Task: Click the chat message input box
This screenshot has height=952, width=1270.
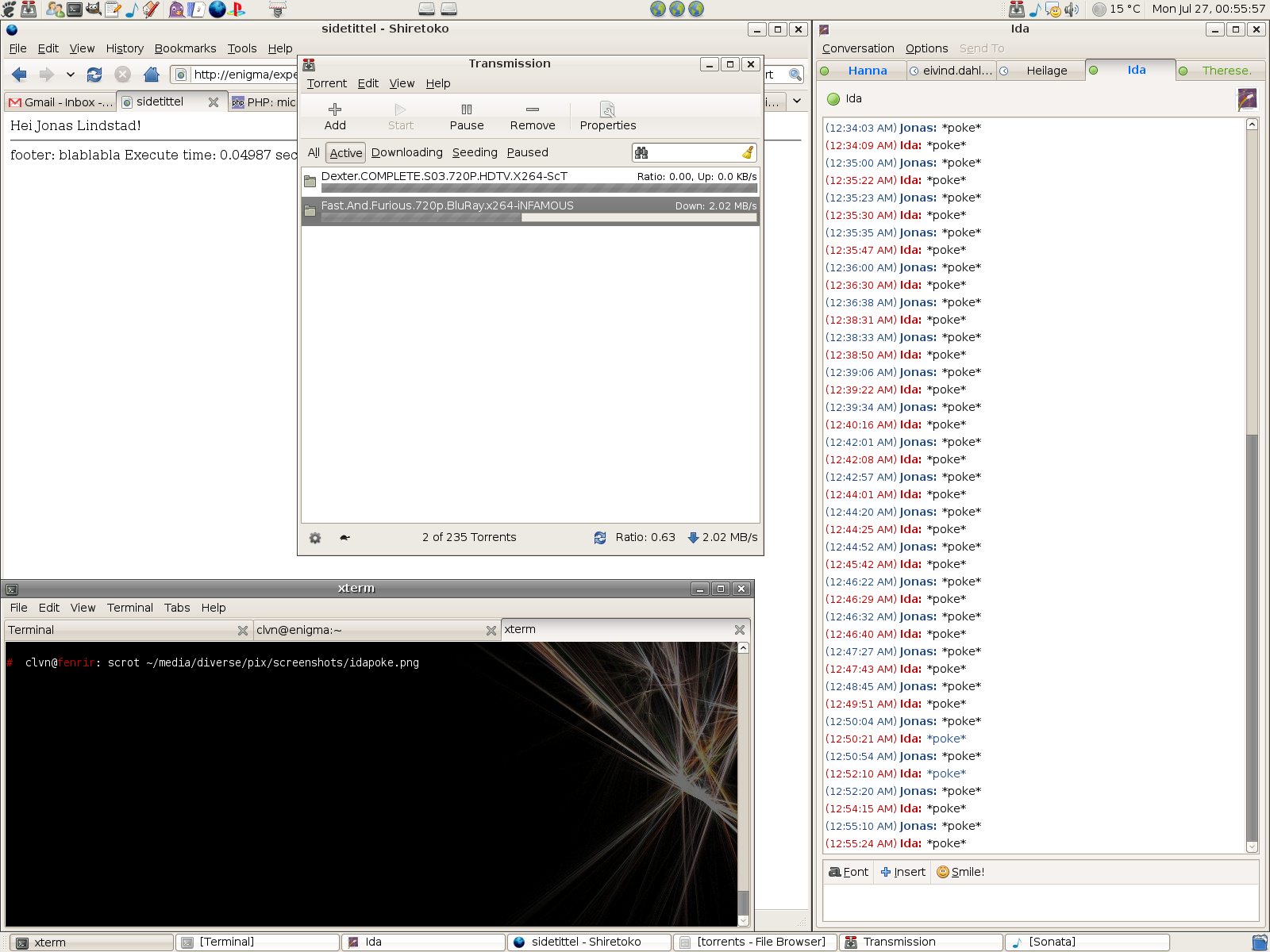Action: point(1040,903)
